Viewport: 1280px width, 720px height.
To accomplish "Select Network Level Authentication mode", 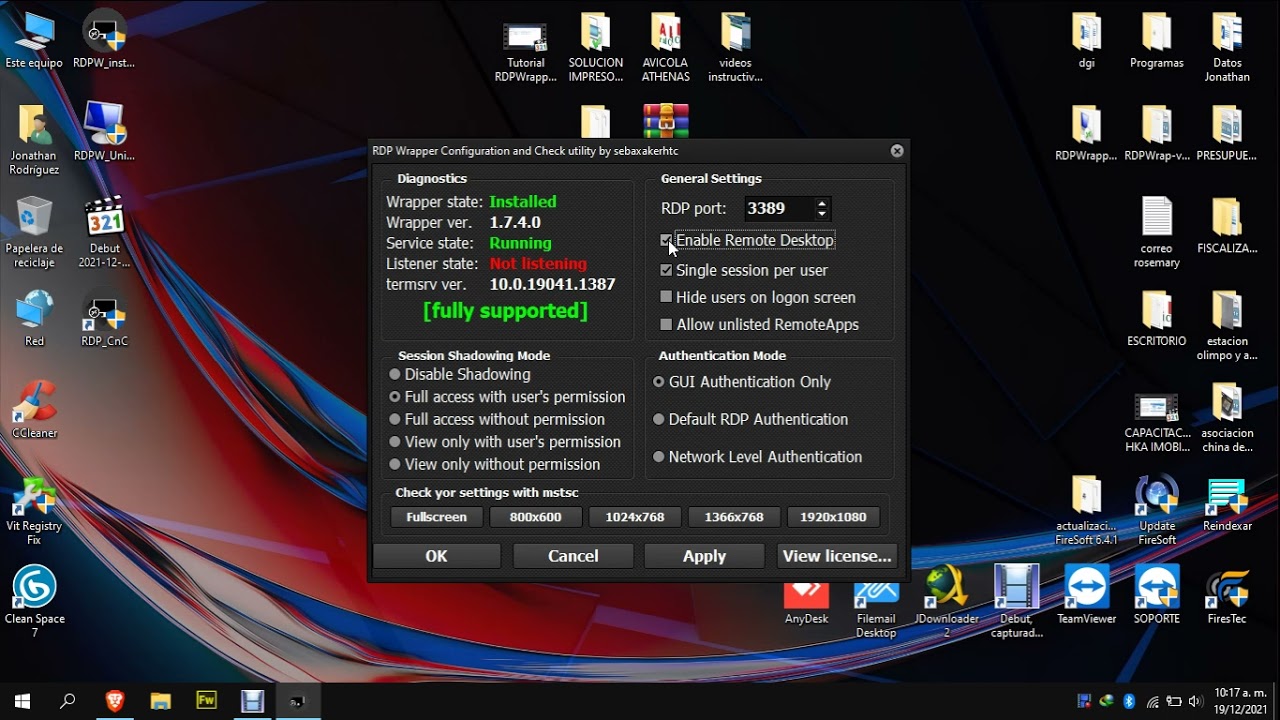I will coord(658,457).
